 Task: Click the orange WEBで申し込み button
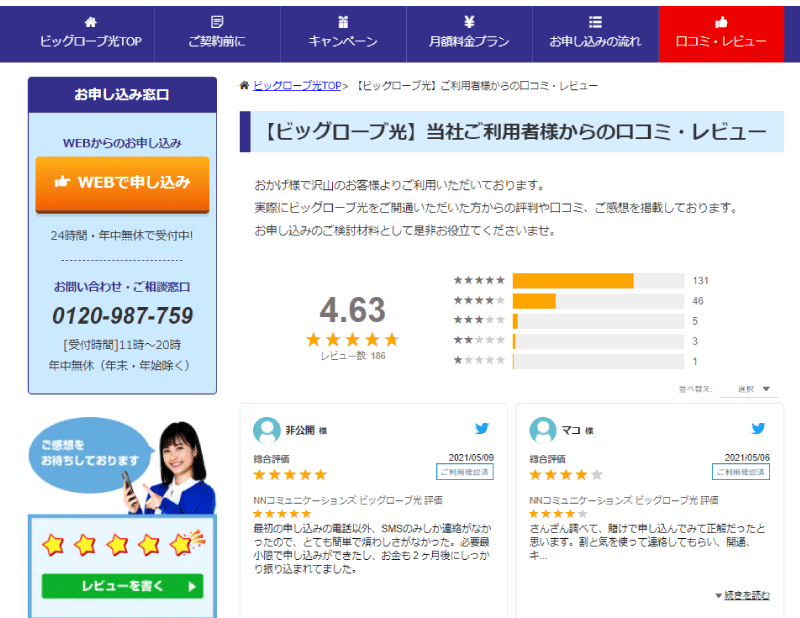pyautogui.click(x=122, y=184)
